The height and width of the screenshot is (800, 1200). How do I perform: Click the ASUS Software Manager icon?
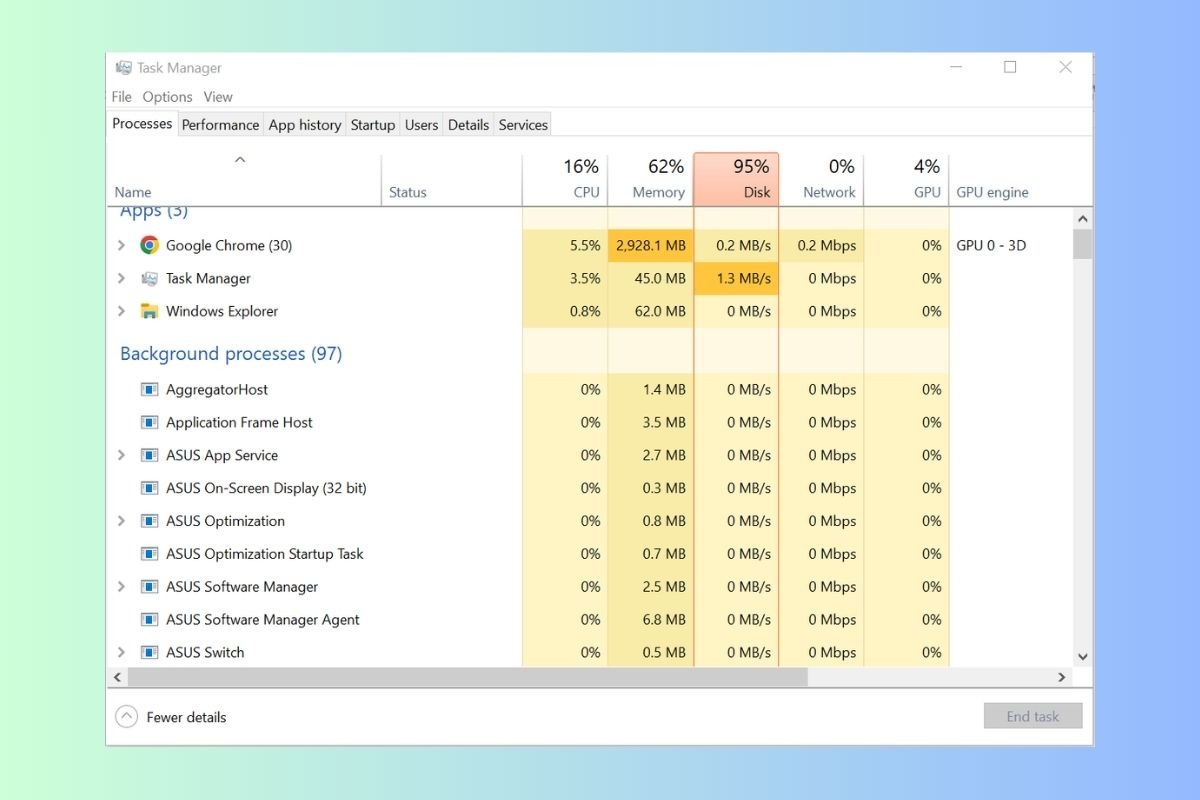click(x=149, y=587)
